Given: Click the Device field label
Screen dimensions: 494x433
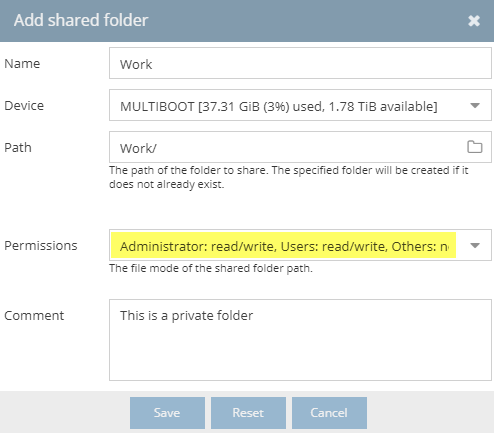Looking at the screenshot, I should point(24,105).
